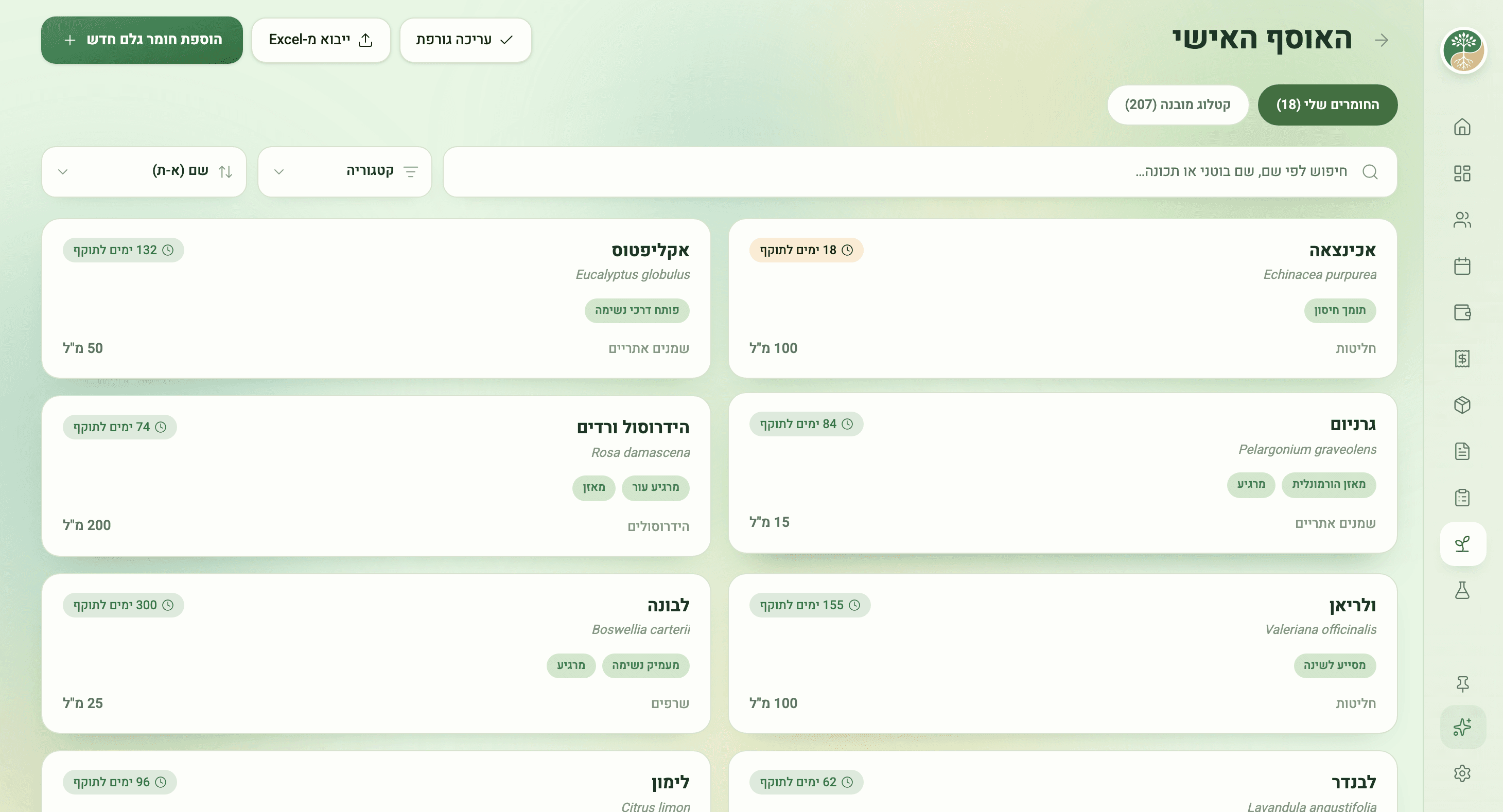1503x812 pixels.
Task: Click the מסייע לשינה tag on ולריאן
Action: pyautogui.click(x=1335, y=665)
